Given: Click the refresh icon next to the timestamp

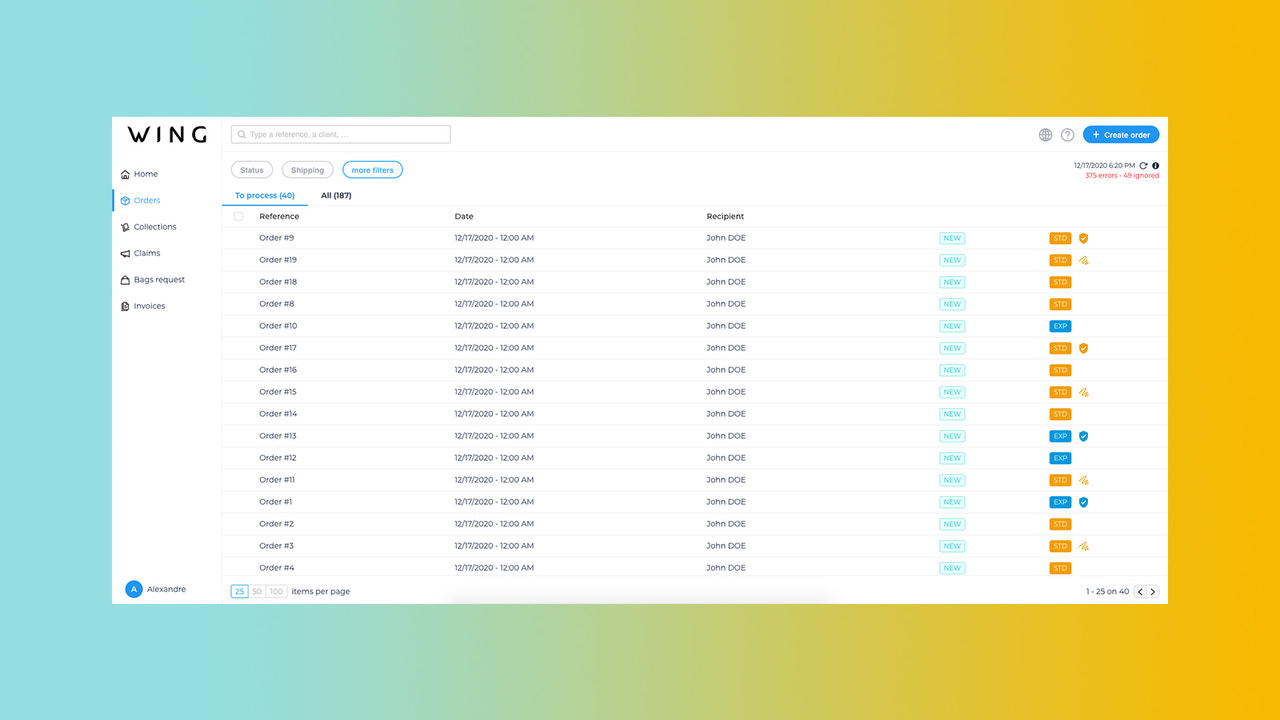Looking at the screenshot, I should pos(1143,165).
